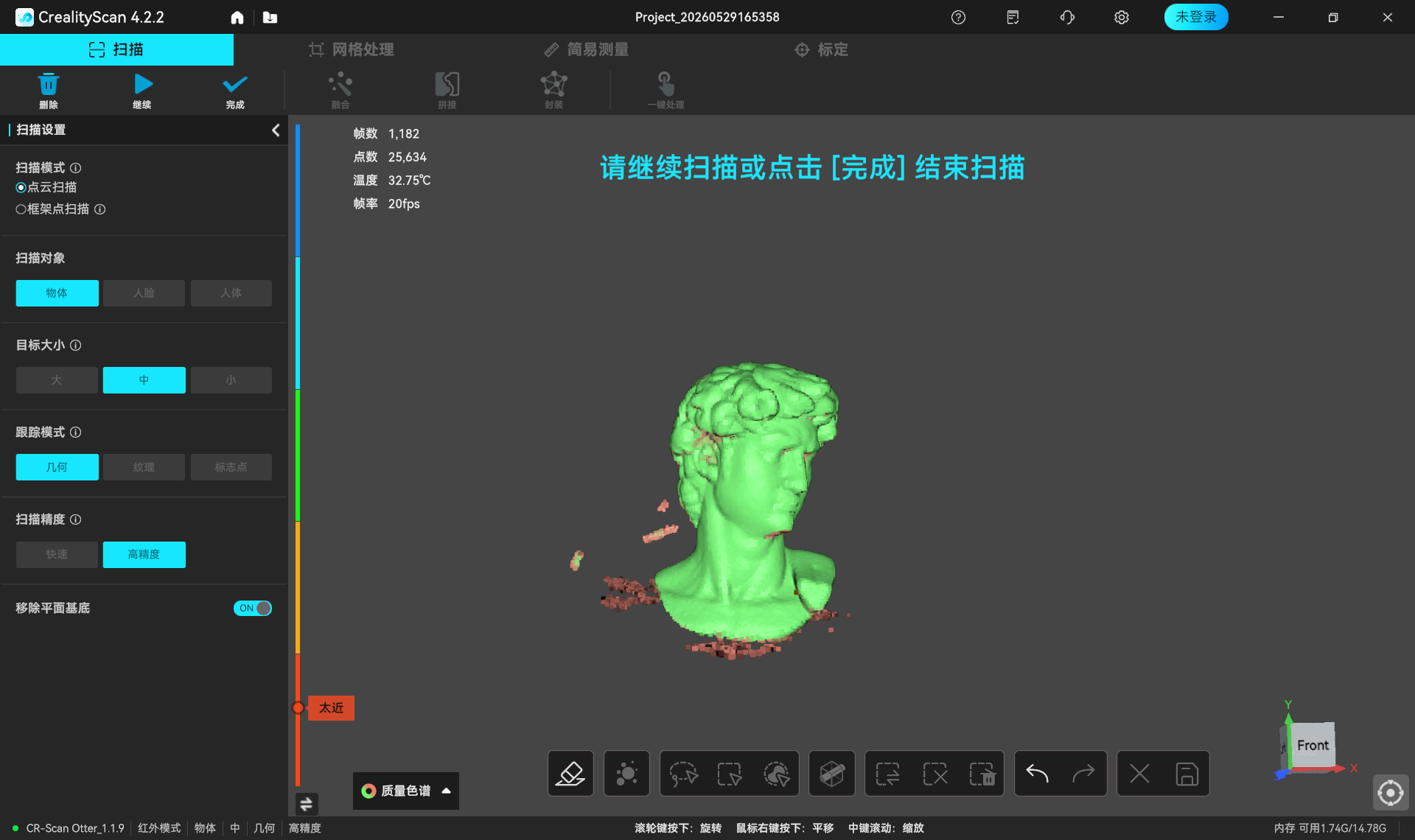Click the recenter view target icon
Image resolution: width=1415 pixels, height=840 pixels.
(x=1391, y=793)
